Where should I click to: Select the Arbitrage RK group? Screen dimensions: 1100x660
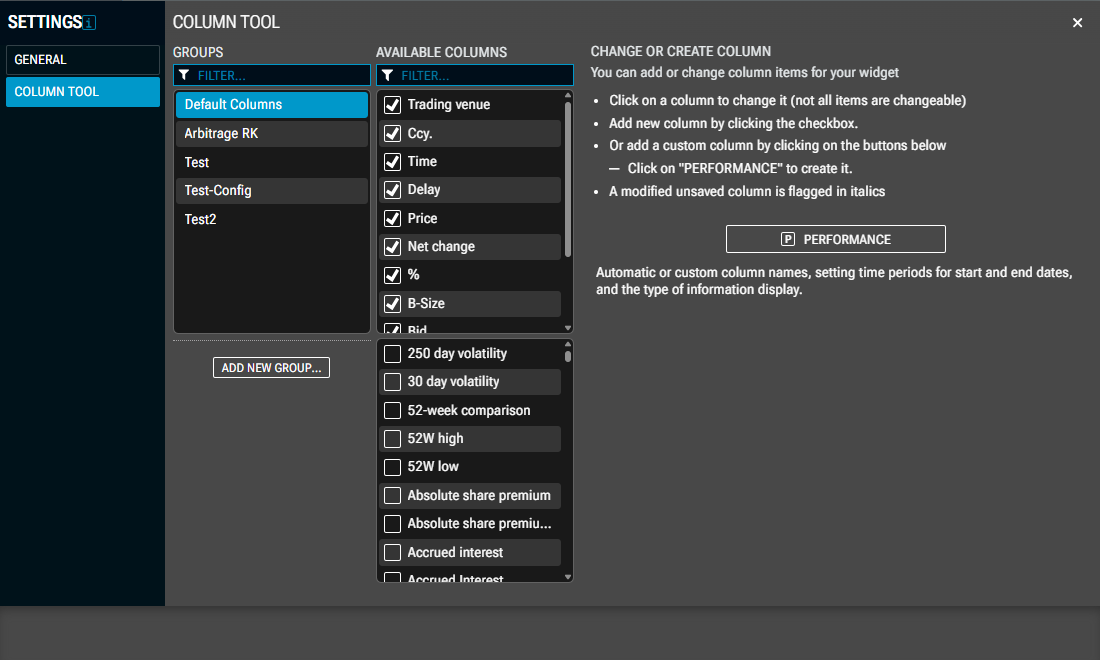[x=271, y=133]
